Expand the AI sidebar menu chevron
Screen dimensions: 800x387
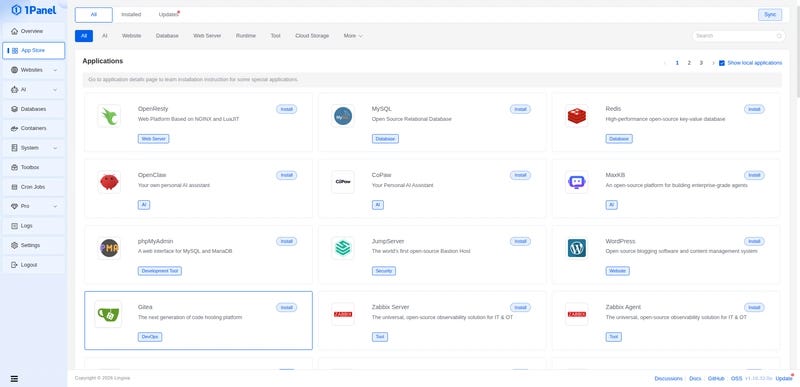point(55,90)
